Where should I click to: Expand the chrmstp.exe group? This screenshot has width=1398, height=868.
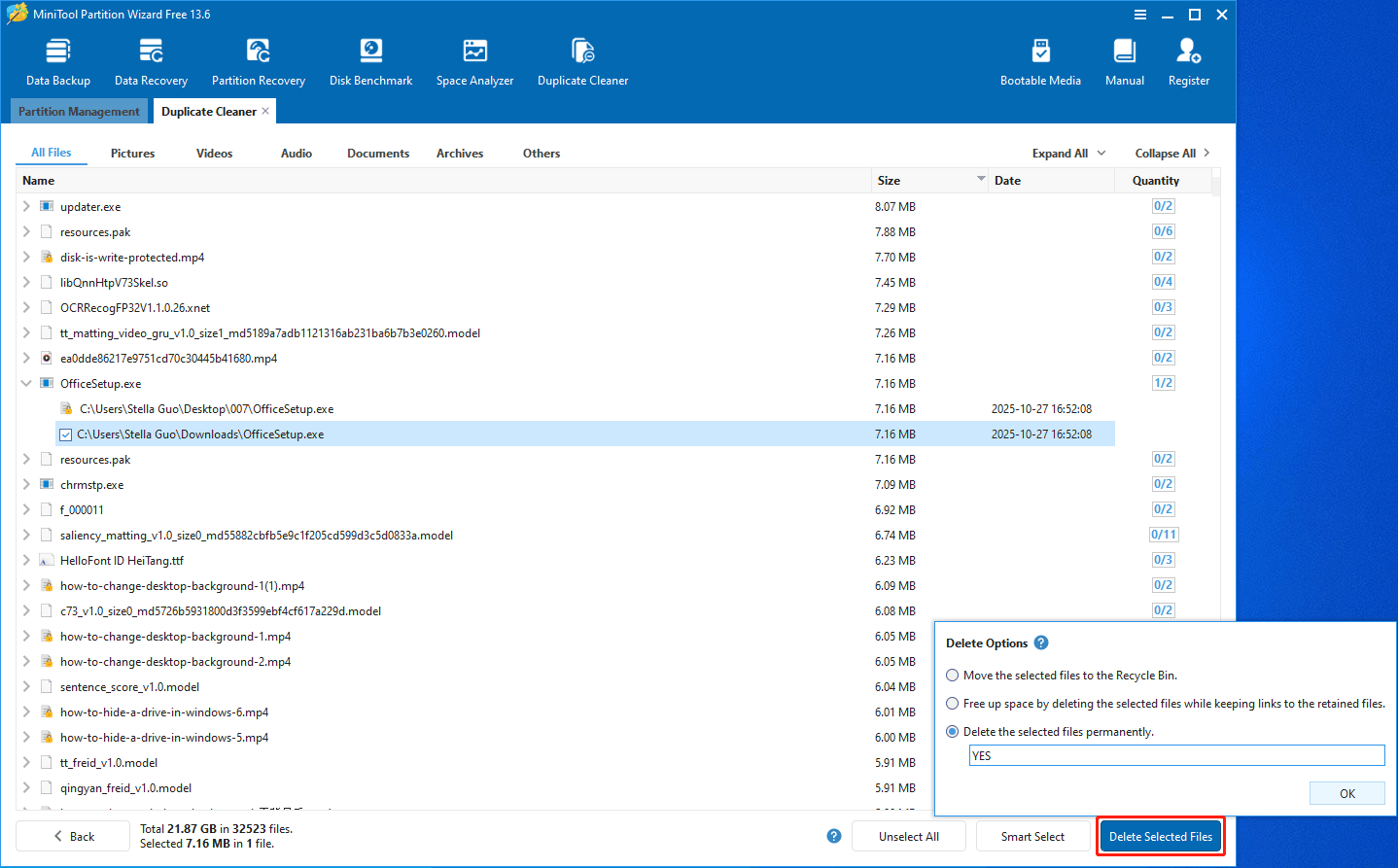(26, 484)
